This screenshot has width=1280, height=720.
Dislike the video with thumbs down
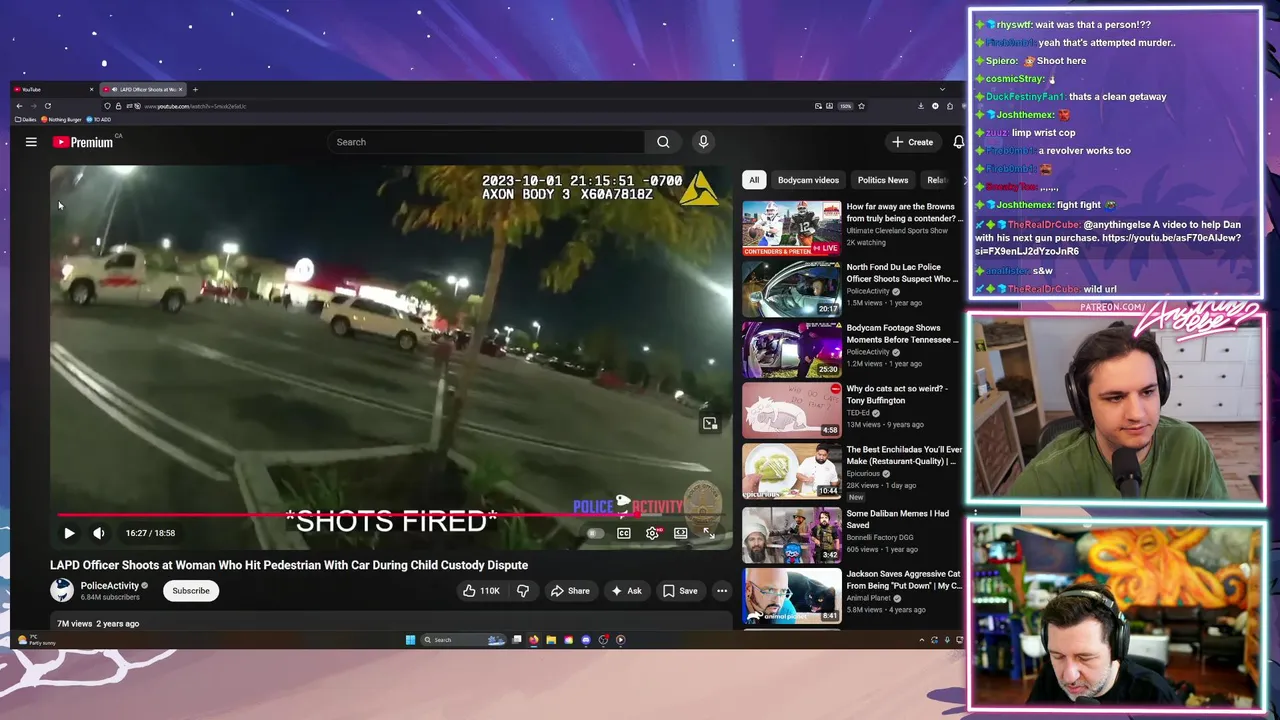[x=522, y=591]
